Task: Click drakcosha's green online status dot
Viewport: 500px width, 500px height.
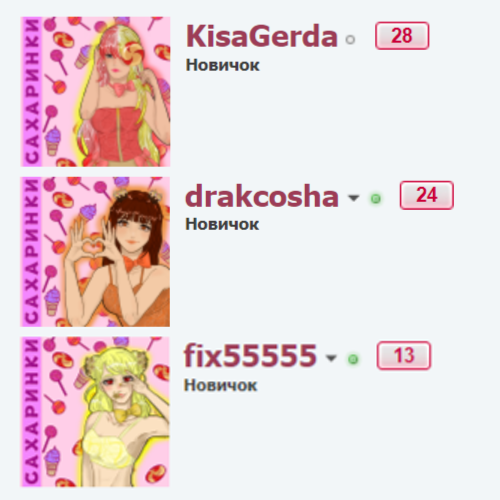Action: point(376,199)
